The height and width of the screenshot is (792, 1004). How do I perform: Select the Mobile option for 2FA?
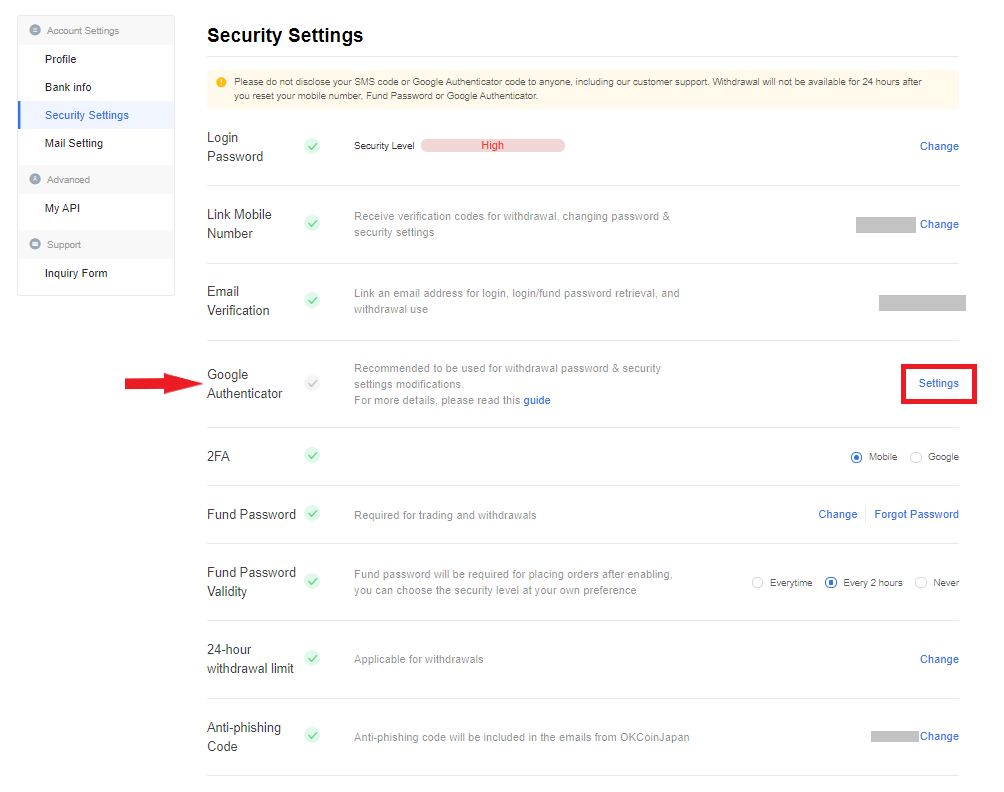click(x=856, y=457)
